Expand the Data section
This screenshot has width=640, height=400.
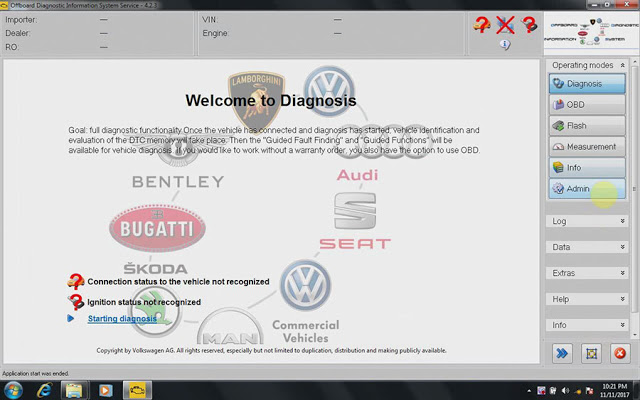tap(587, 247)
